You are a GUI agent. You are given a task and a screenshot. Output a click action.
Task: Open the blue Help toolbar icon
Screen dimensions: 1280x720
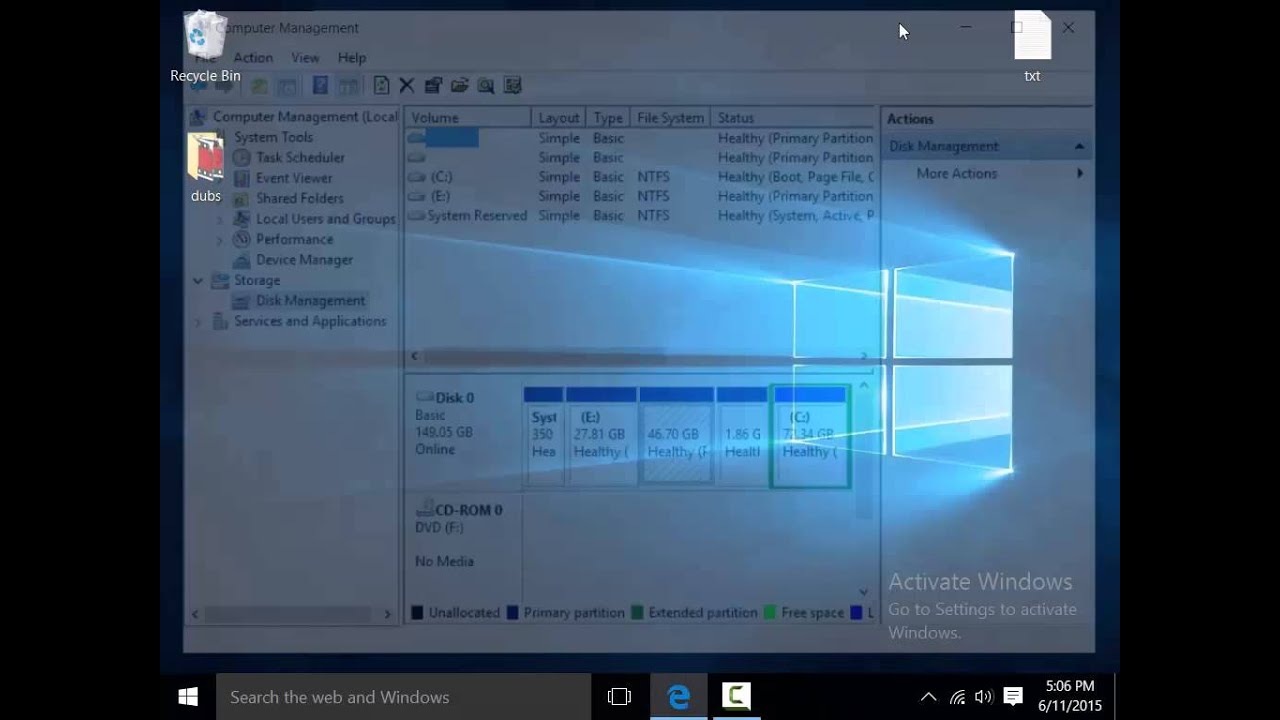pos(320,86)
